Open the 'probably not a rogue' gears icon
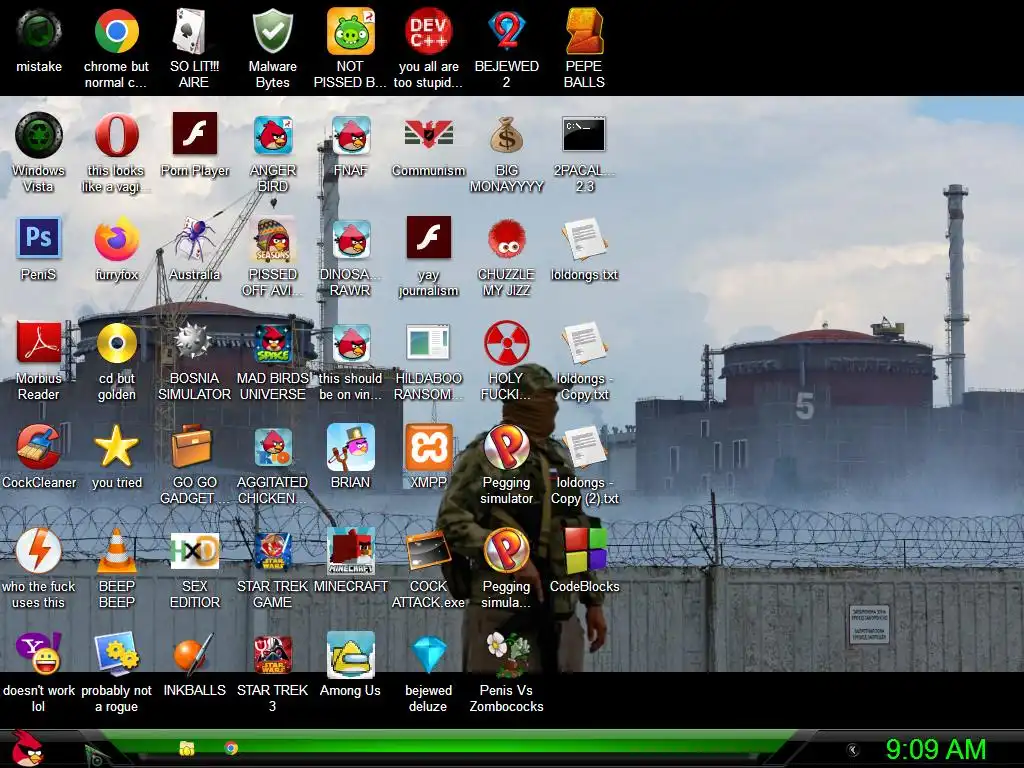The image size is (1024, 768). click(x=116, y=655)
